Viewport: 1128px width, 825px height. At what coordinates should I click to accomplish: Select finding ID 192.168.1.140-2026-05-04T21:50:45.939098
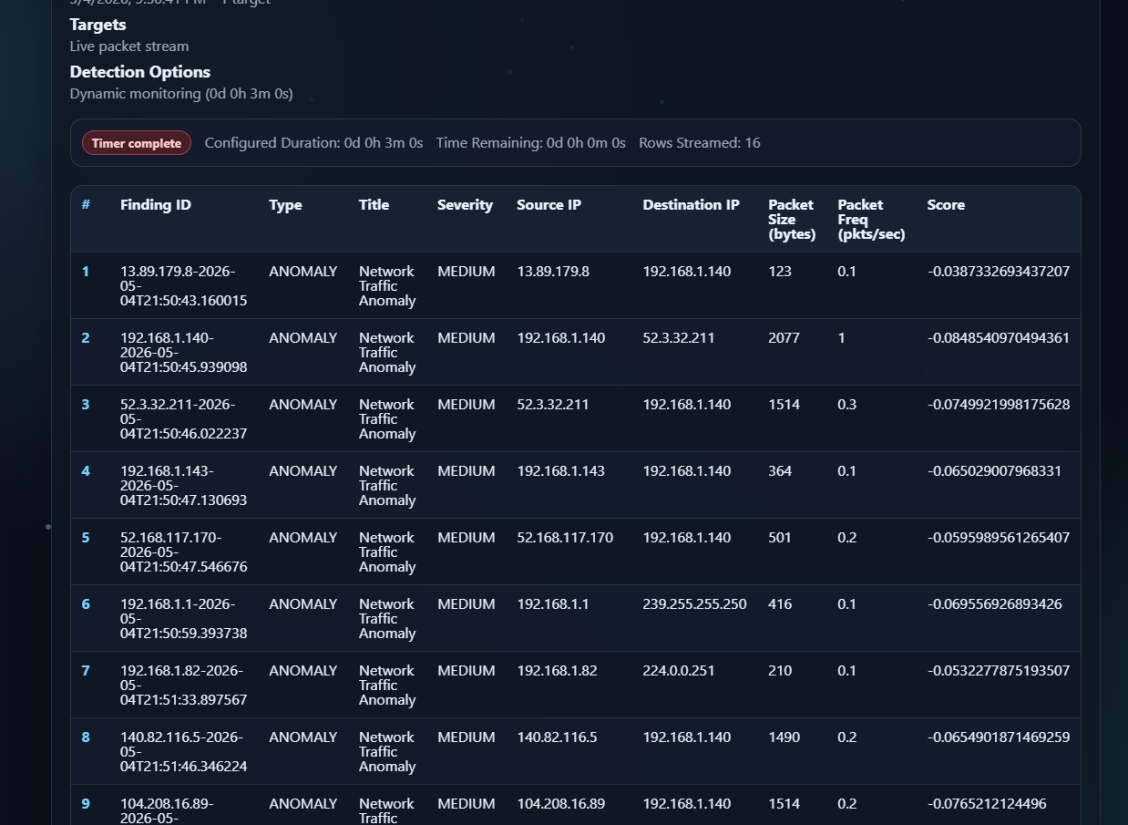(183, 352)
